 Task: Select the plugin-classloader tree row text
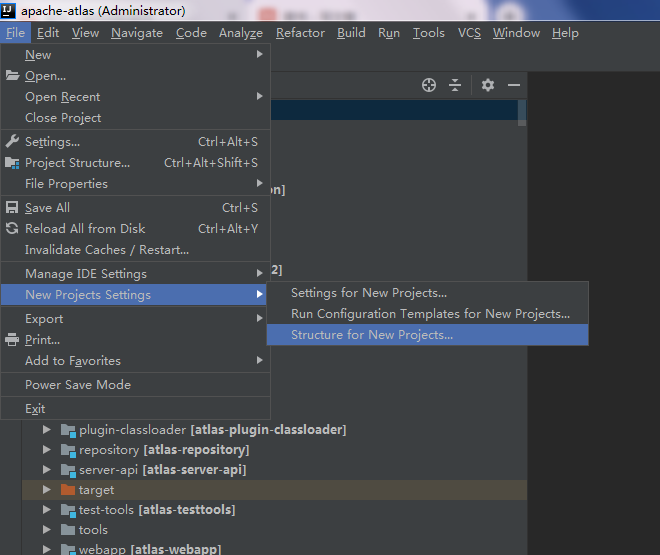point(213,430)
